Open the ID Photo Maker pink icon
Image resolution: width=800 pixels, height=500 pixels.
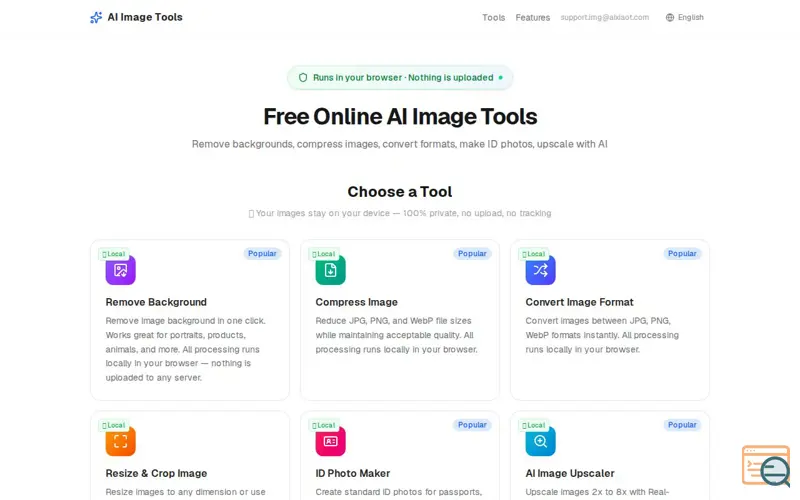point(331,441)
